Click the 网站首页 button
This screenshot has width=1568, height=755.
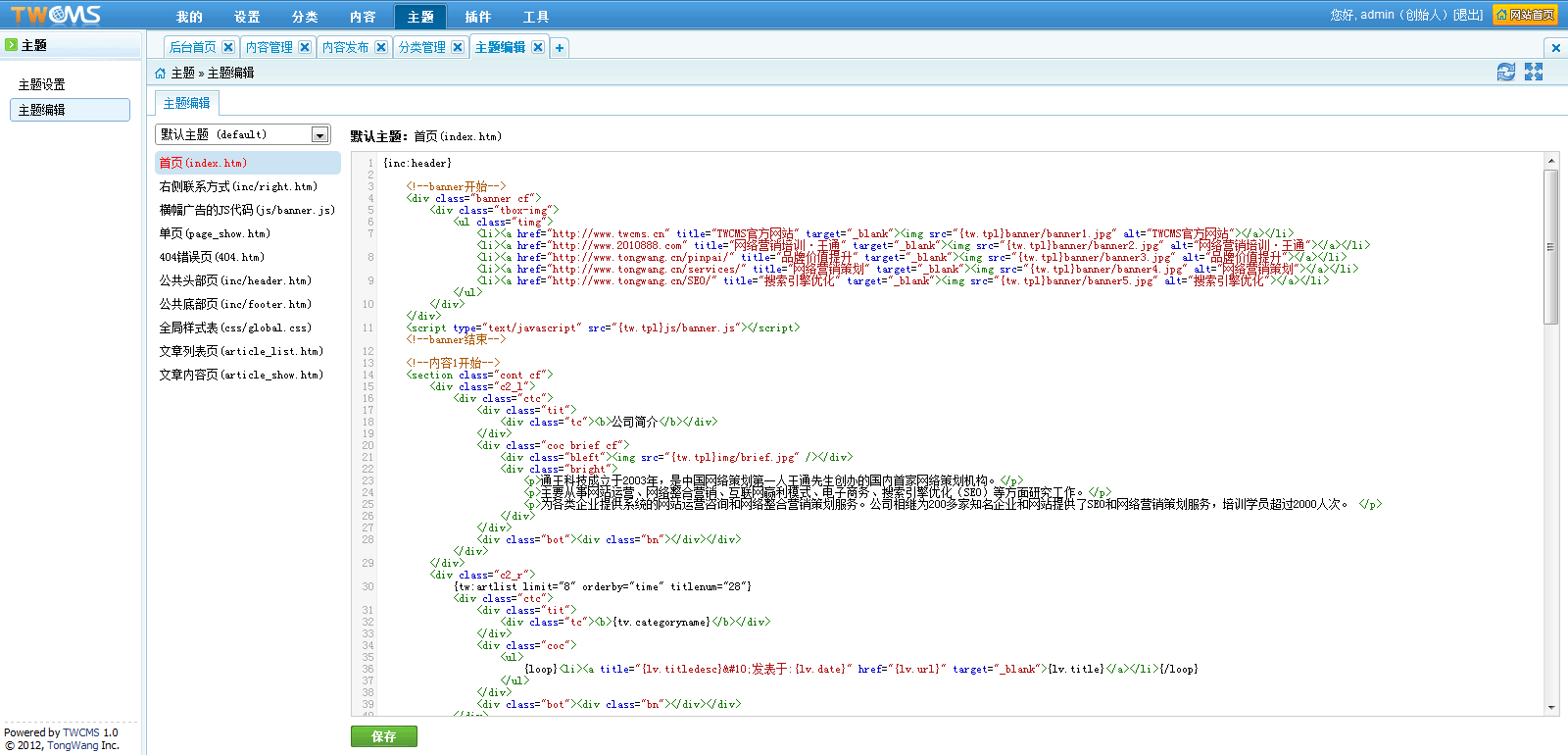[x=1525, y=15]
